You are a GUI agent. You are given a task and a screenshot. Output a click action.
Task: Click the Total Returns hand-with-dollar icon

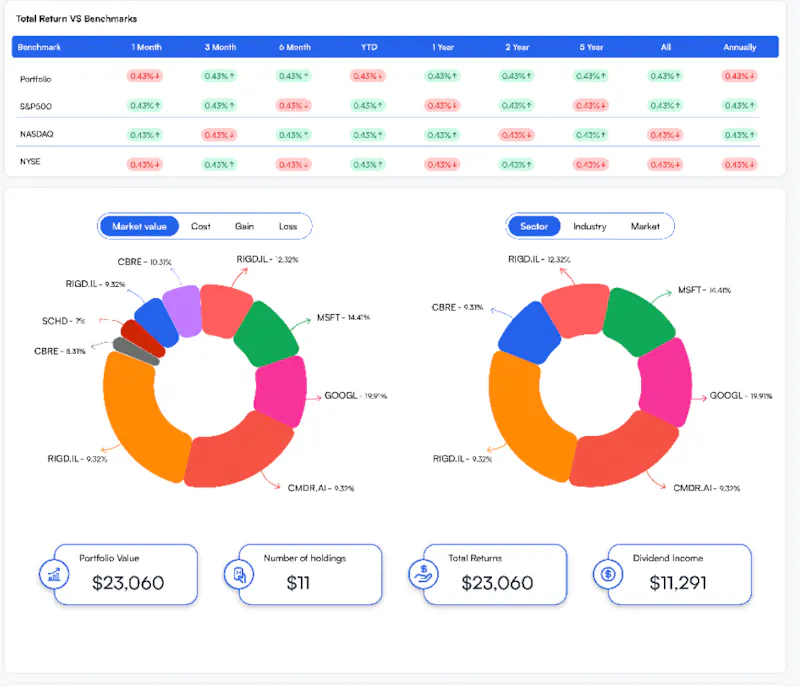[423, 574]
